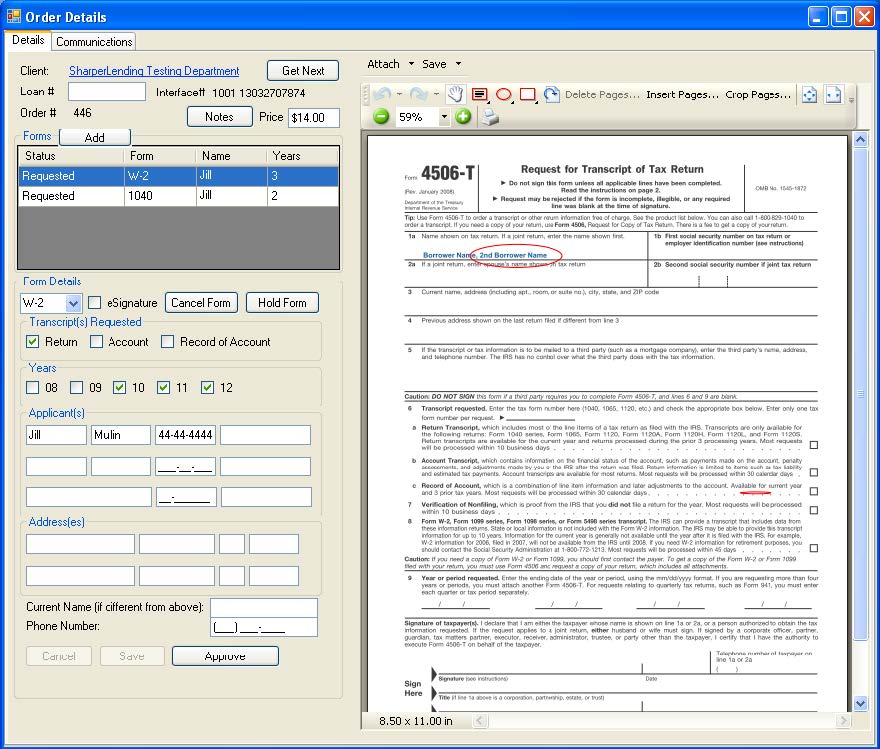Click the Current Name input field
The image size is (880, 749).
click(264, 608)
